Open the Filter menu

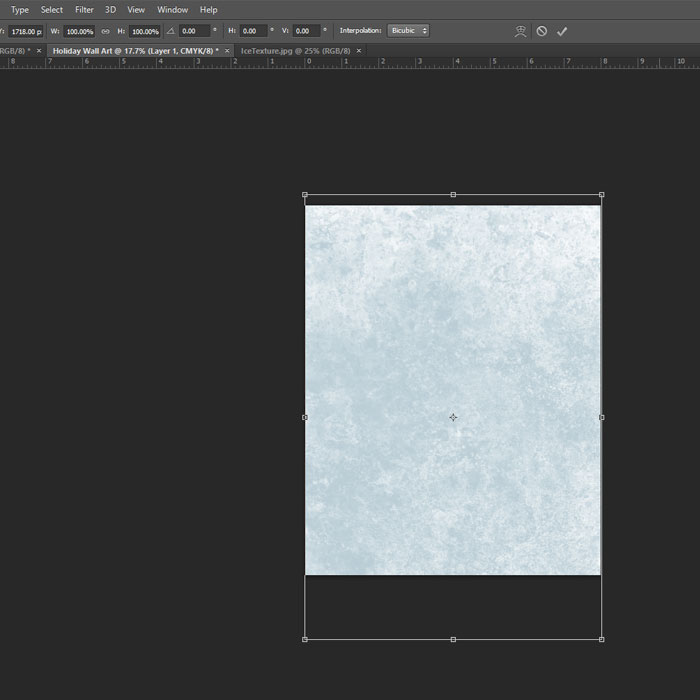click(84, 10)
